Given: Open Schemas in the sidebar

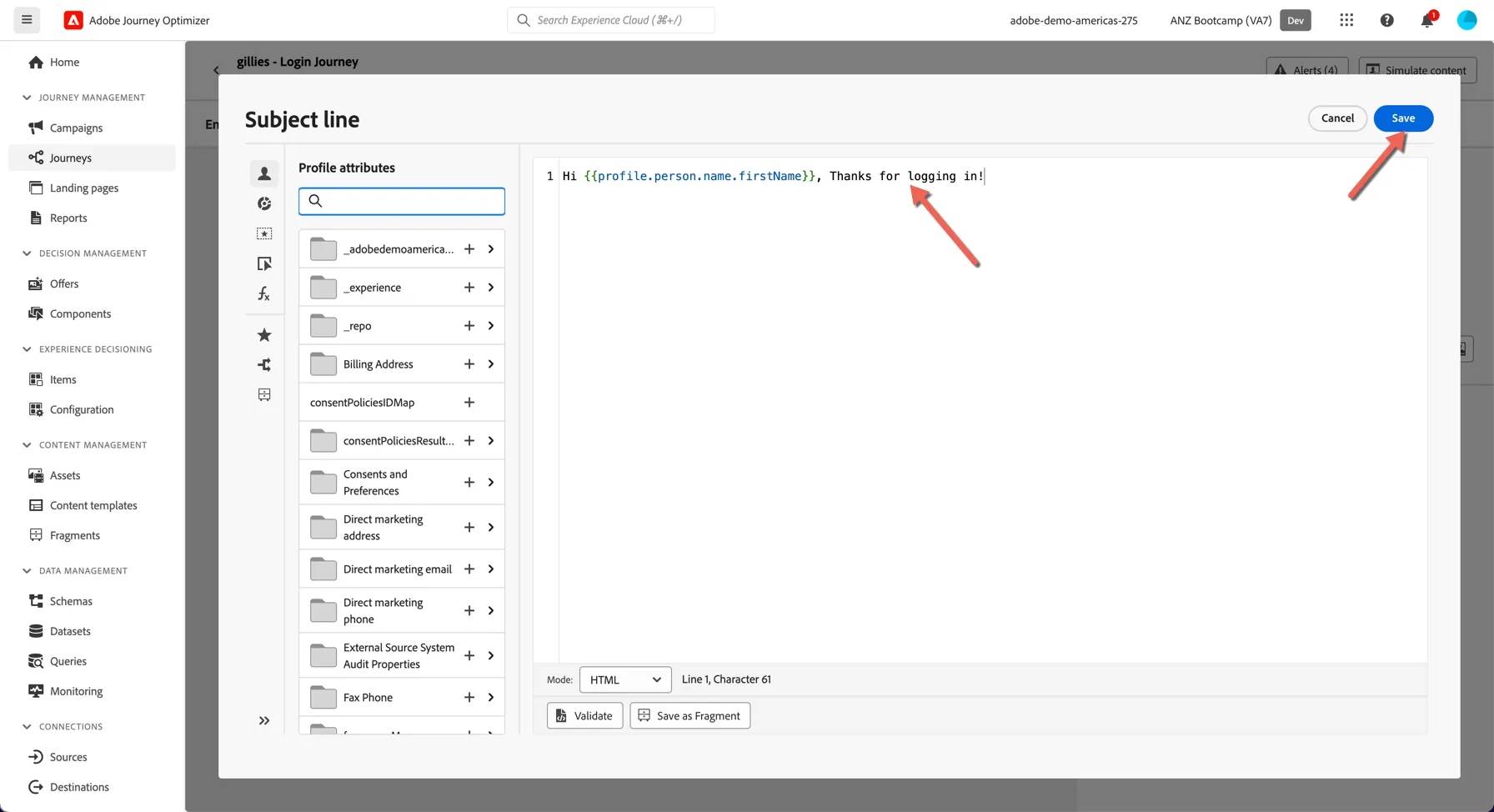Looking at the screenshot, I should 71,601.
